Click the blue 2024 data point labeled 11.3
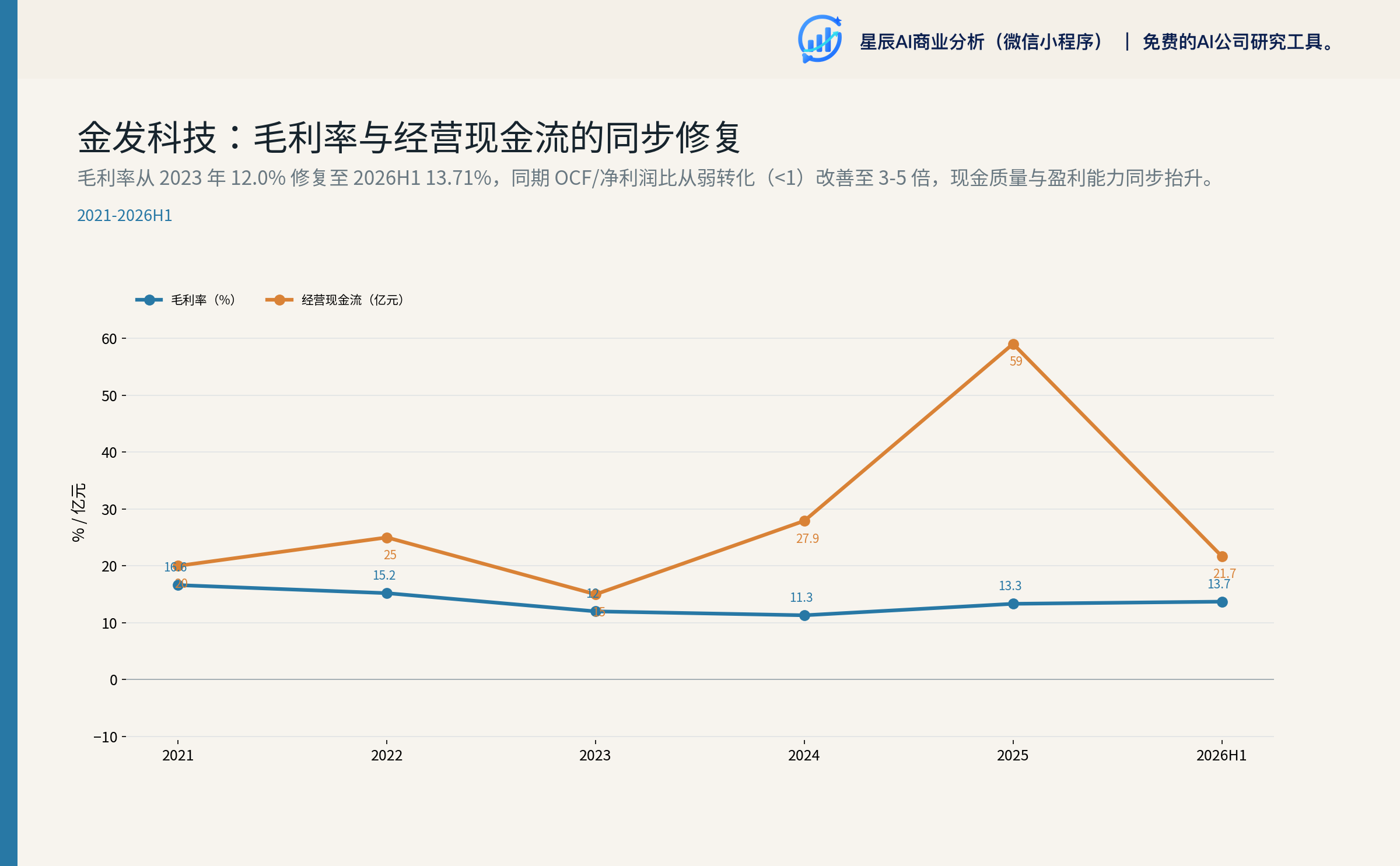The image size is (1400, 866). [x=804, y=615]
